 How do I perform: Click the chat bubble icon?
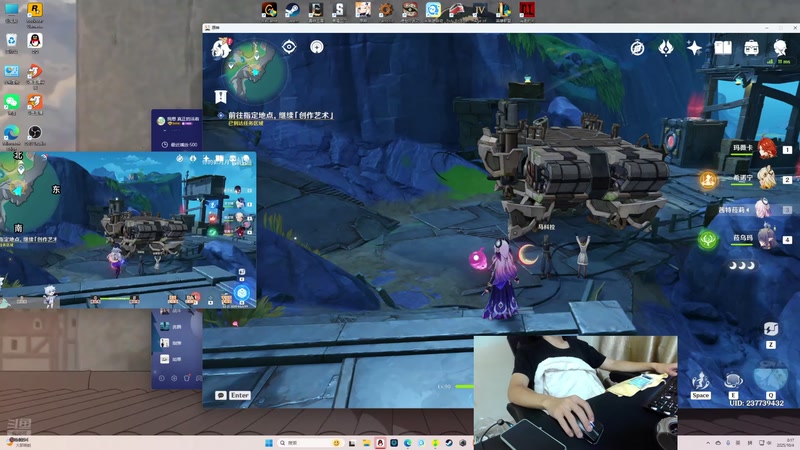221,395
